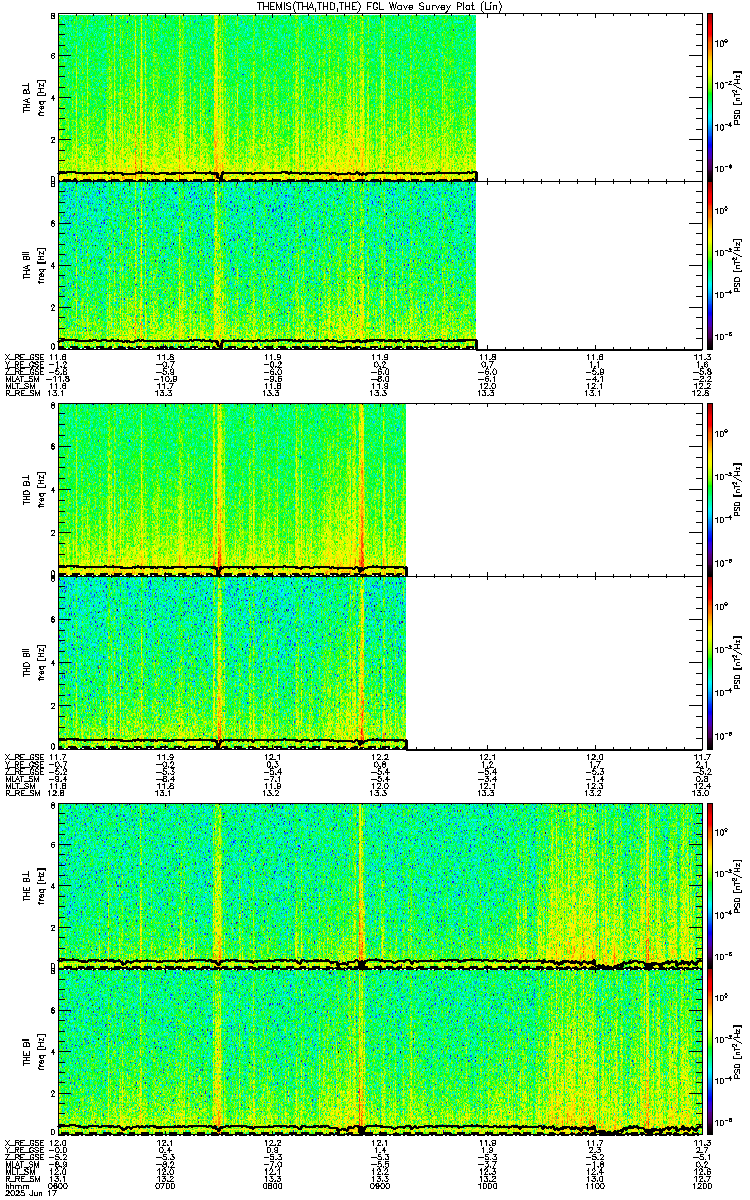The image size is (750, 1200).
Task: Click the PSD color bar beside THD B||
Action: (709, 661)
